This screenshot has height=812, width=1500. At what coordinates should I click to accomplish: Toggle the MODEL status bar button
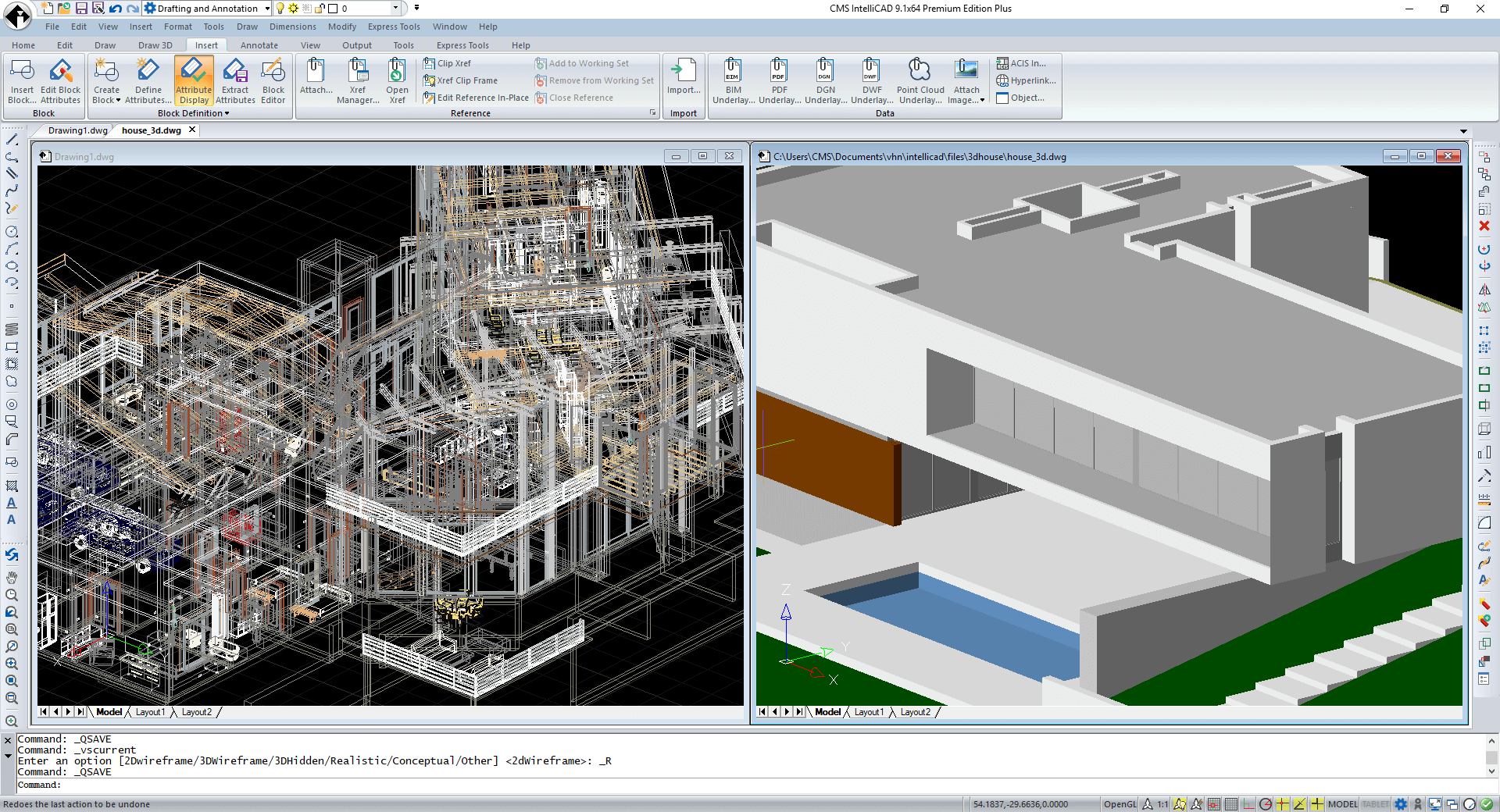1342,804
